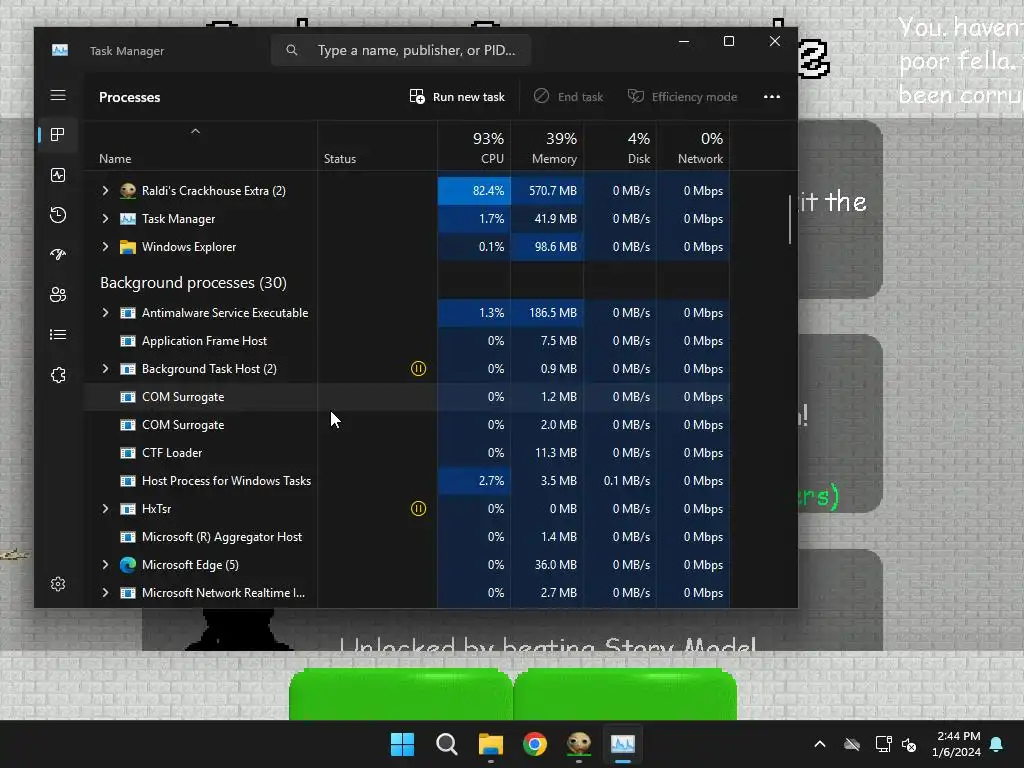Open the Details sidebar icon

pyautogui.click(x=58, y=335)
